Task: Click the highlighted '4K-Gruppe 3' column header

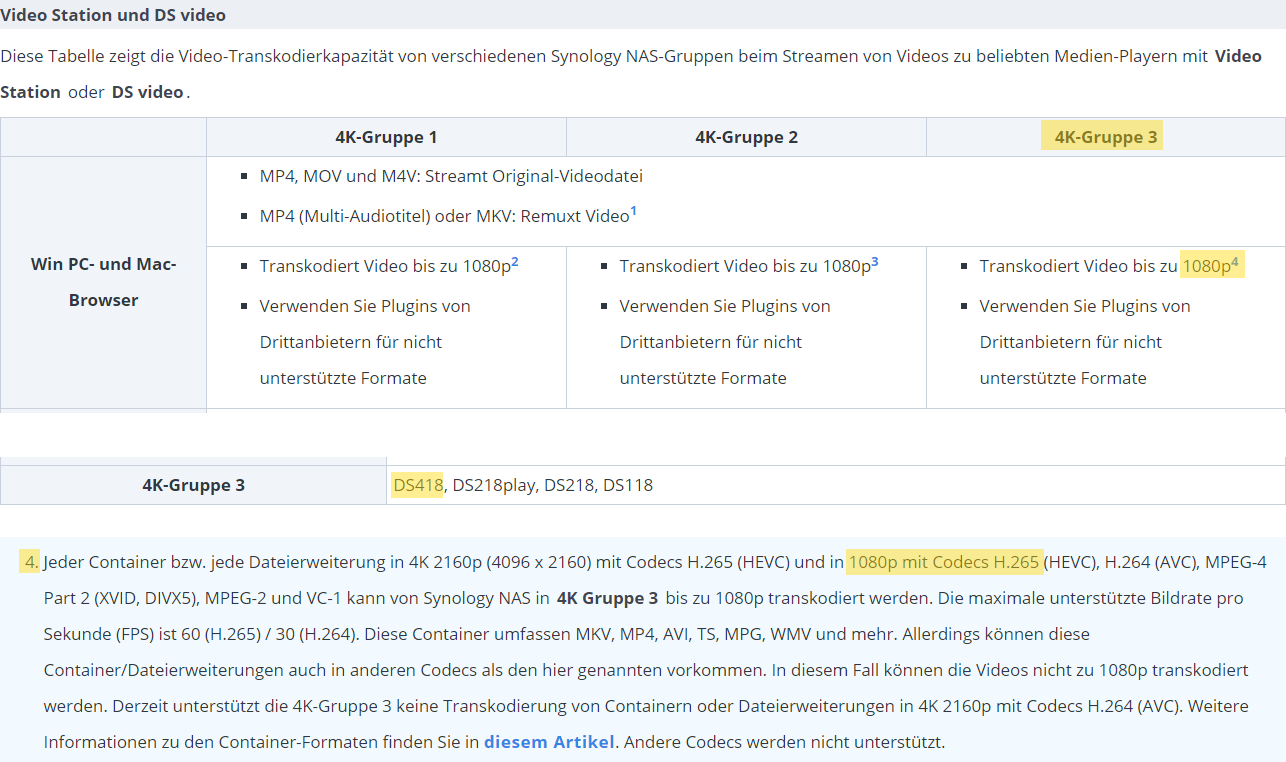Action: pyautogui.click(x=1106, y=137)
